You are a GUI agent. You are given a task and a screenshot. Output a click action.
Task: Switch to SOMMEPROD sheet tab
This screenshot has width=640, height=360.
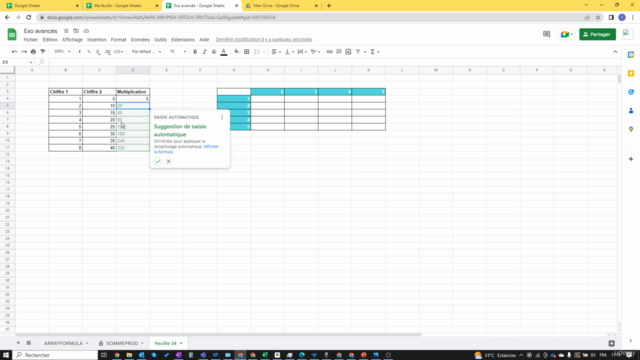[x=121, y=343]
